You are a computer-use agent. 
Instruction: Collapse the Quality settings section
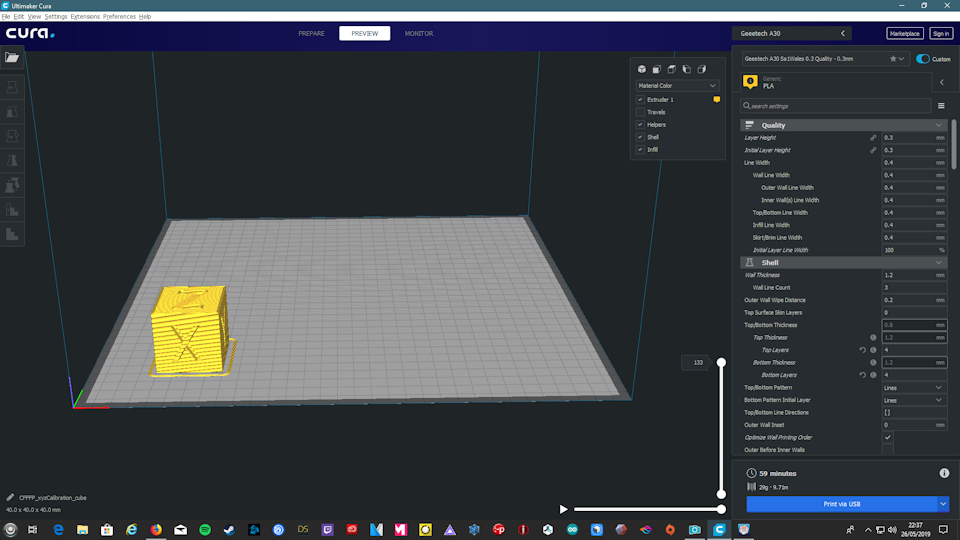click(x=938, y=125)
